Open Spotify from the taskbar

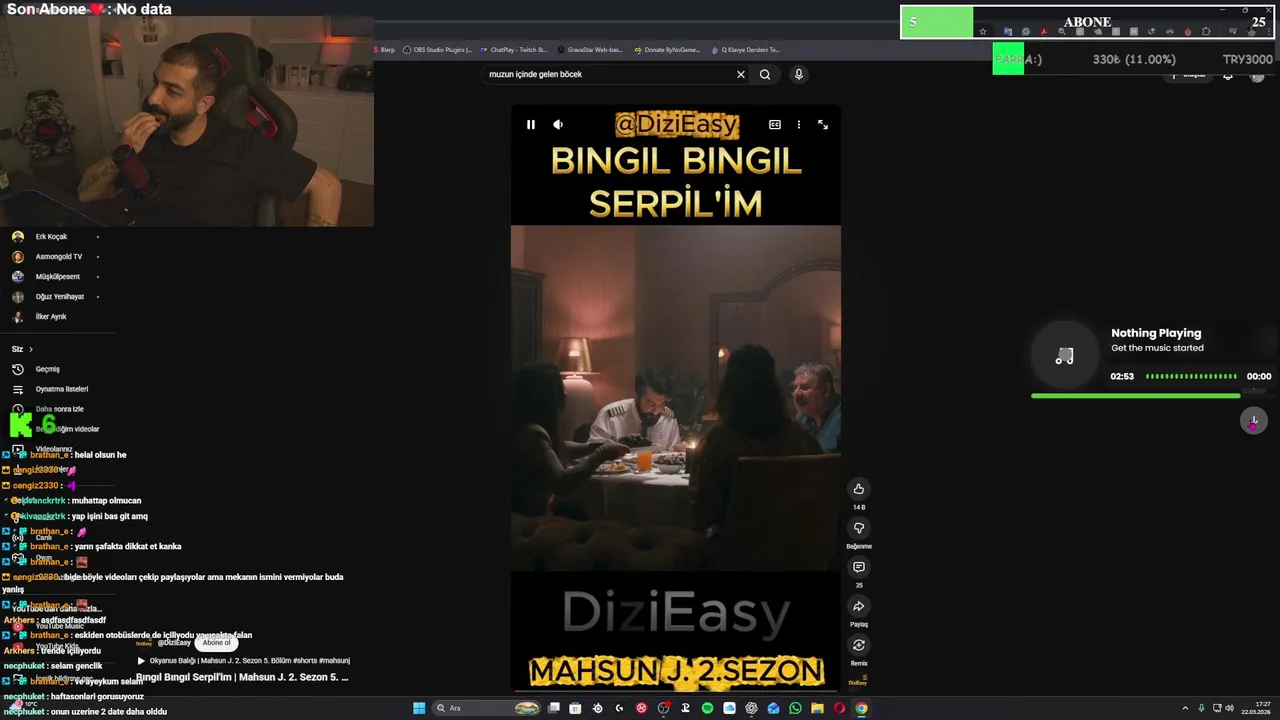707,708
